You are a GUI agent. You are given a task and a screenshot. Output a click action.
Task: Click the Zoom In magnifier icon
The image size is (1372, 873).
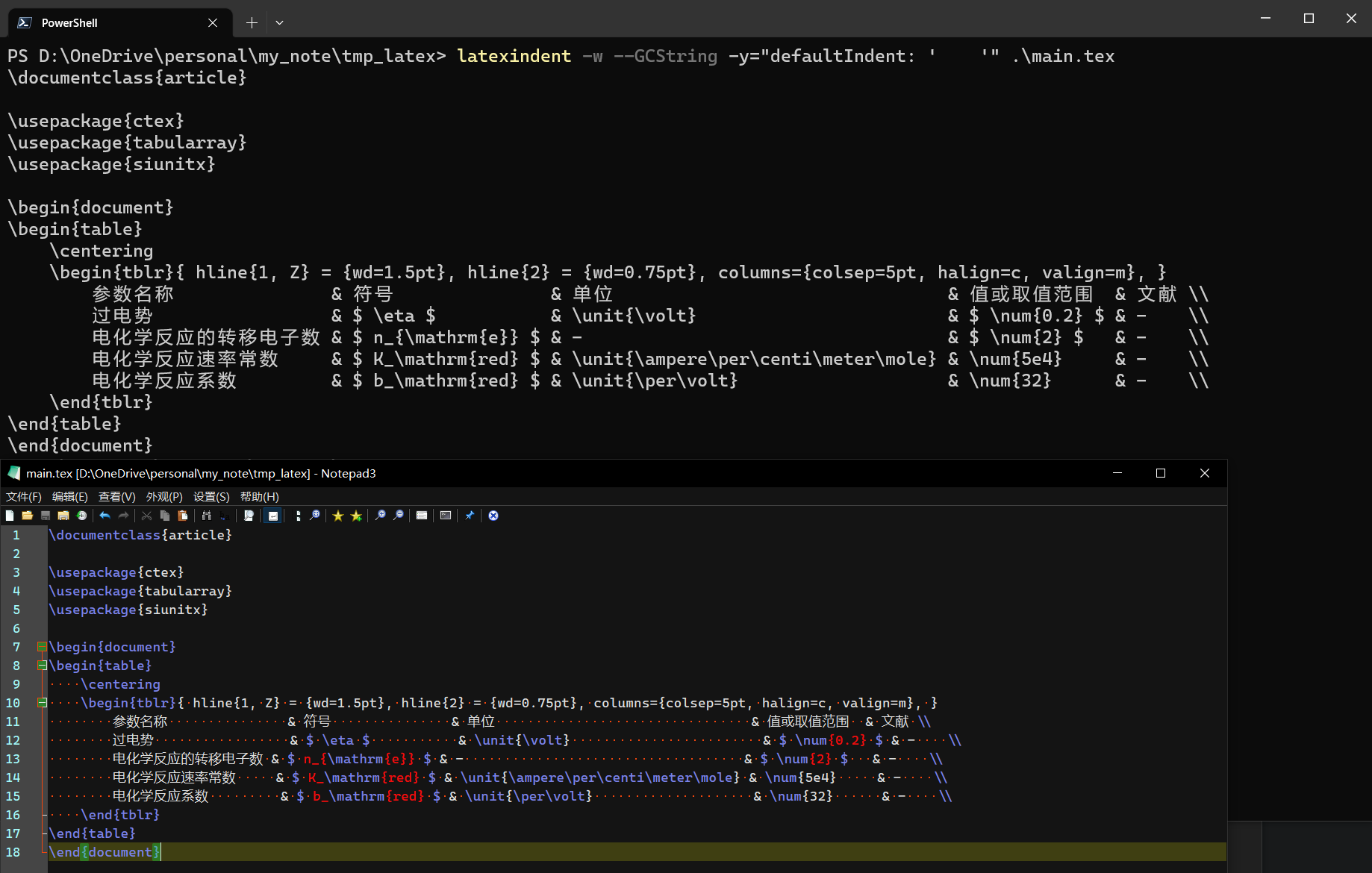coord(381,516)
